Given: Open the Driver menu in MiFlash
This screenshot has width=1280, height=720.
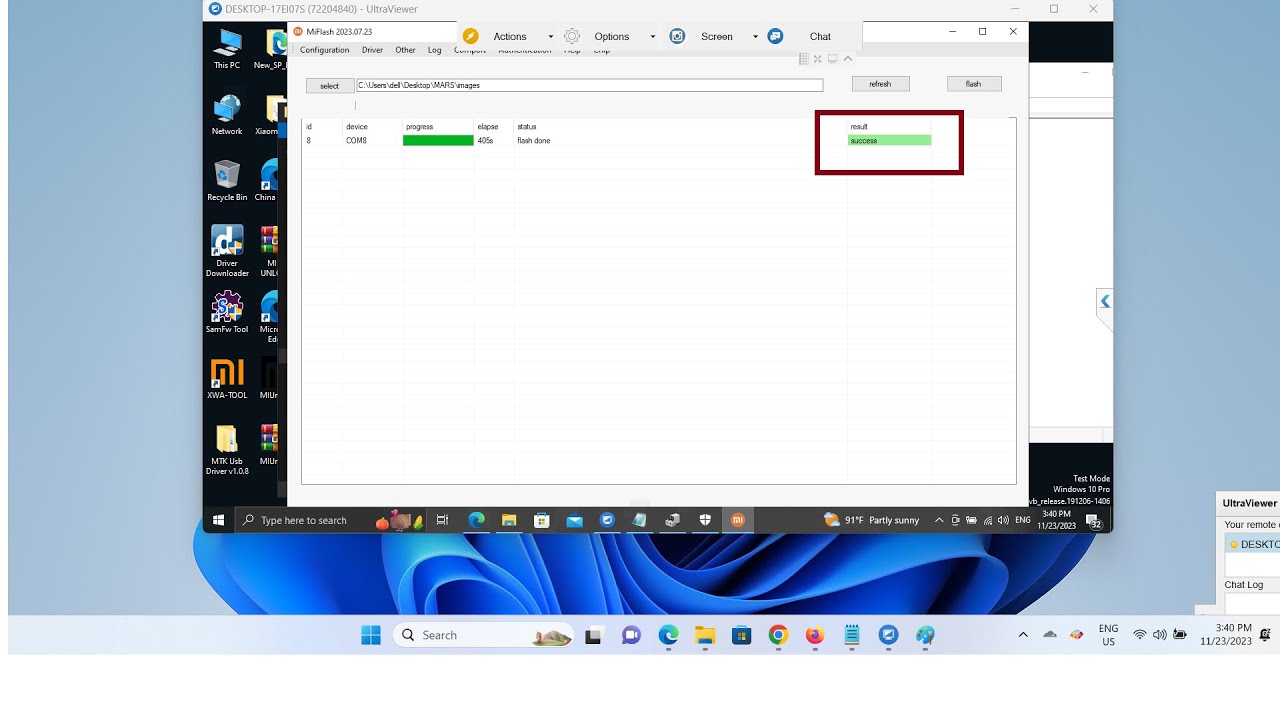Looking at the screenshot, I should [x=372, y=50].
